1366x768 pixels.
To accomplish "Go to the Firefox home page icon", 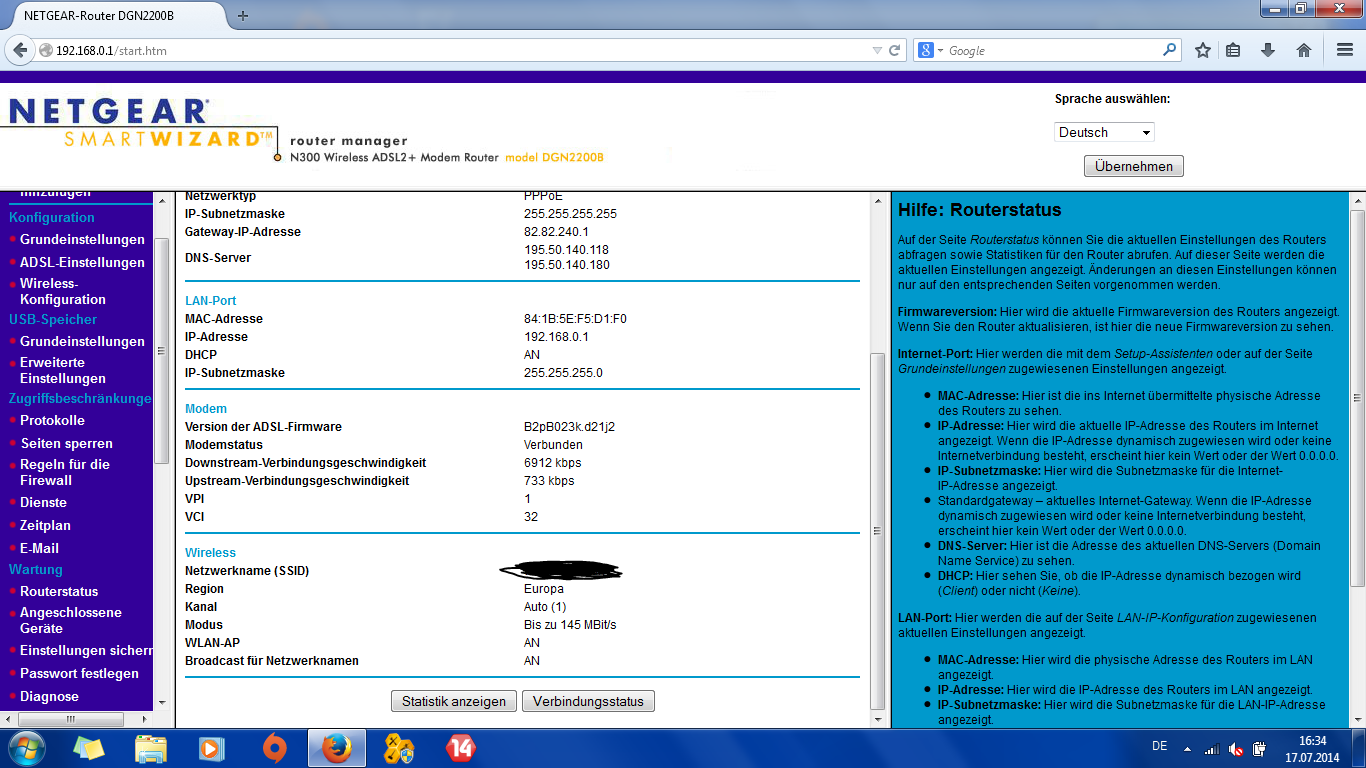I will tap(1304, 50).
